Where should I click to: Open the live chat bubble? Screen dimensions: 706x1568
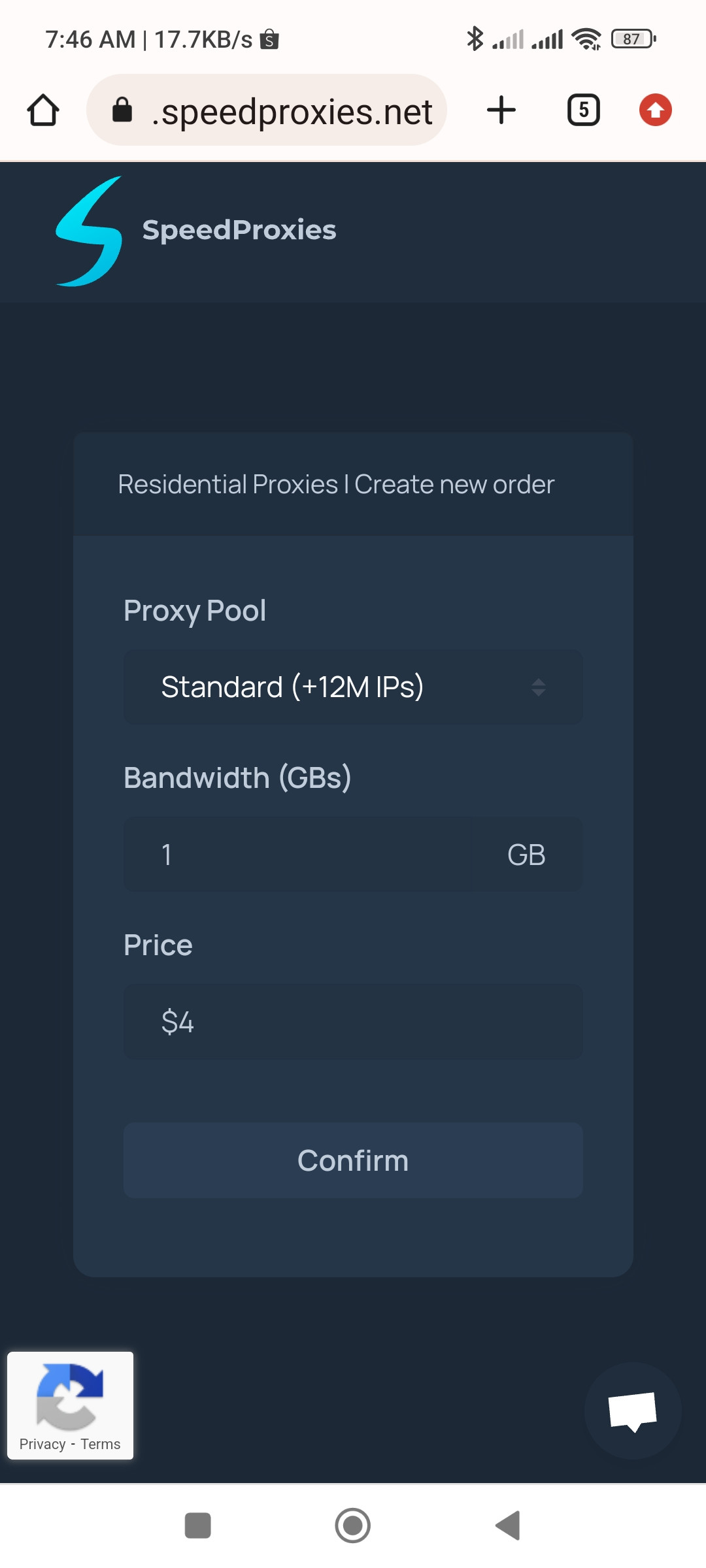coord(632,1411)
